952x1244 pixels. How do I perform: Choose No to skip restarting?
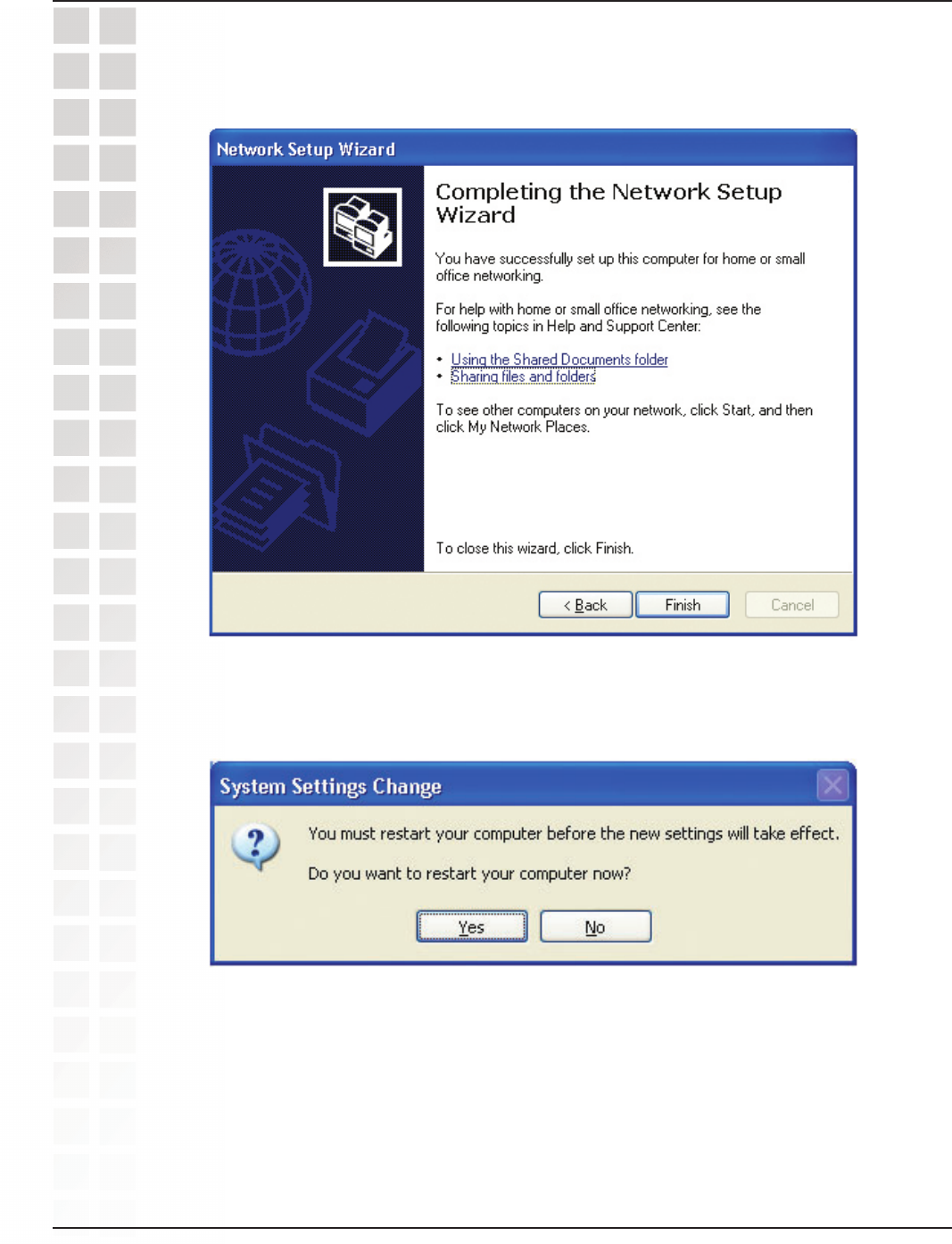point(595,926)
